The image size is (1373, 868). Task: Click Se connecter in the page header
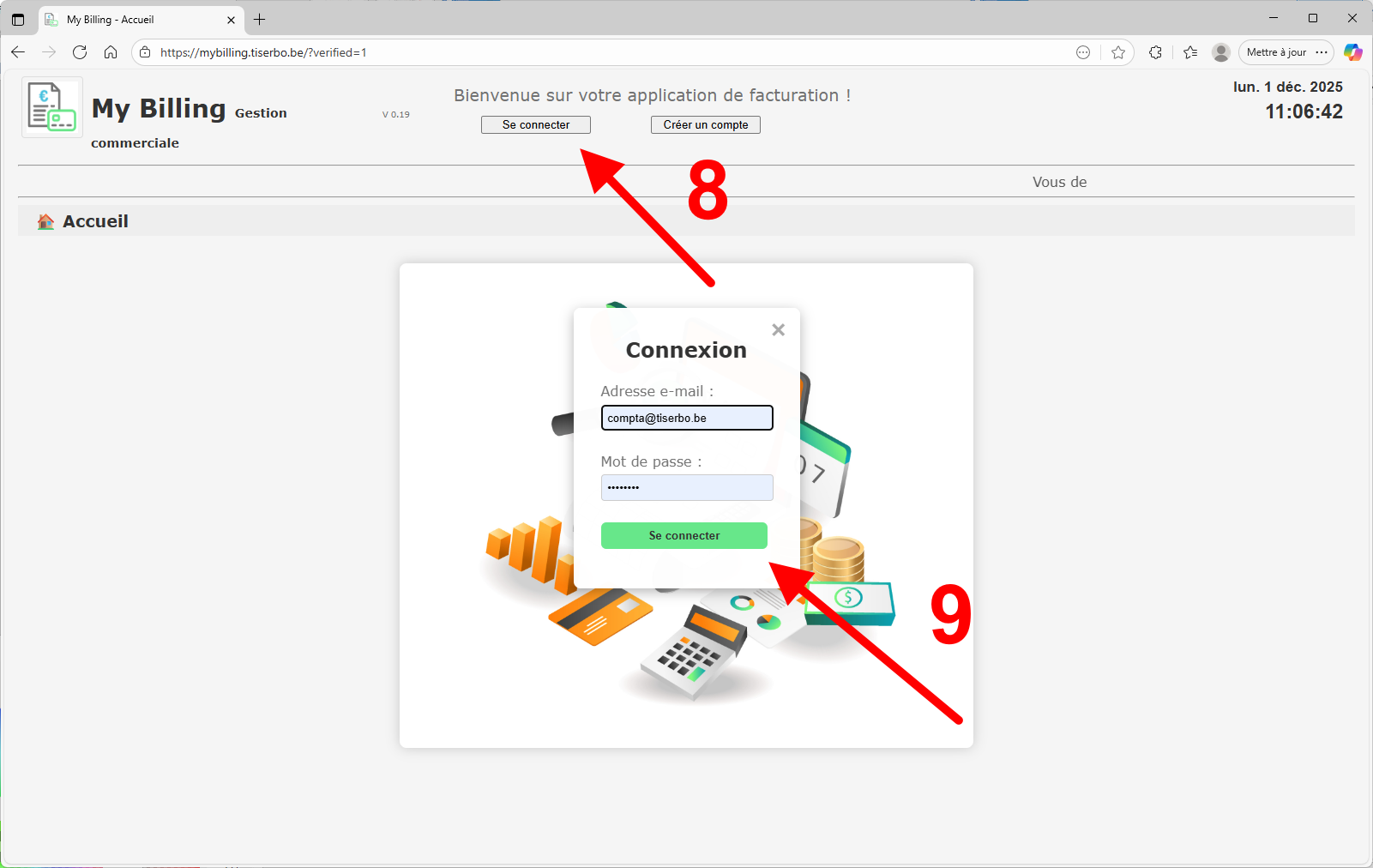click(535, 125)
